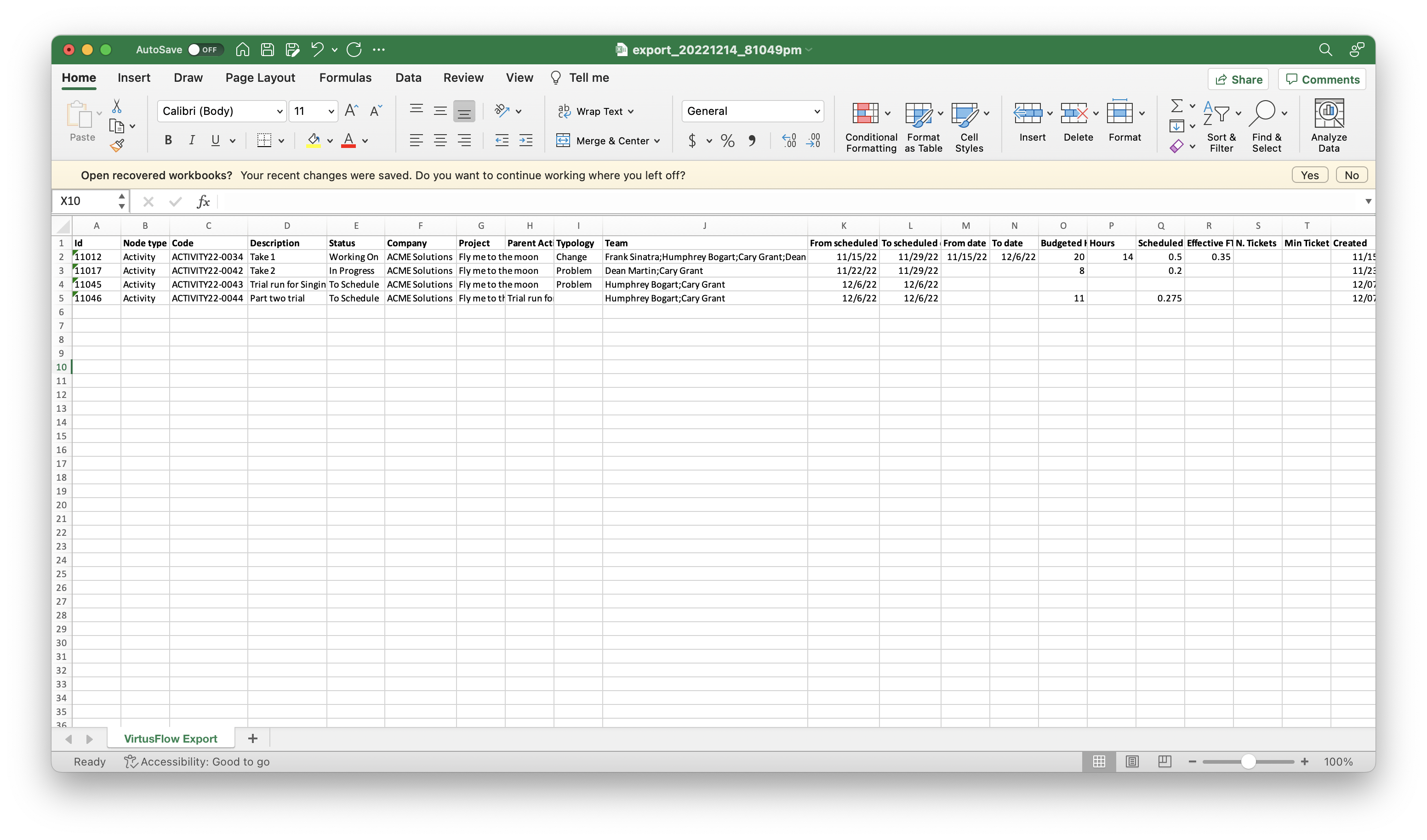Click the Decrease Indent icon

tap(502, 140)
